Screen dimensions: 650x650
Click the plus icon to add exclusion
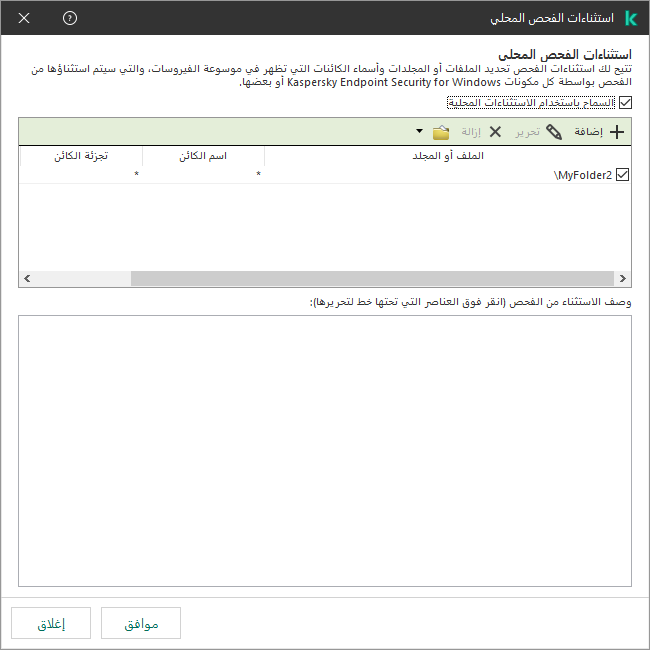tap(617, 132)
